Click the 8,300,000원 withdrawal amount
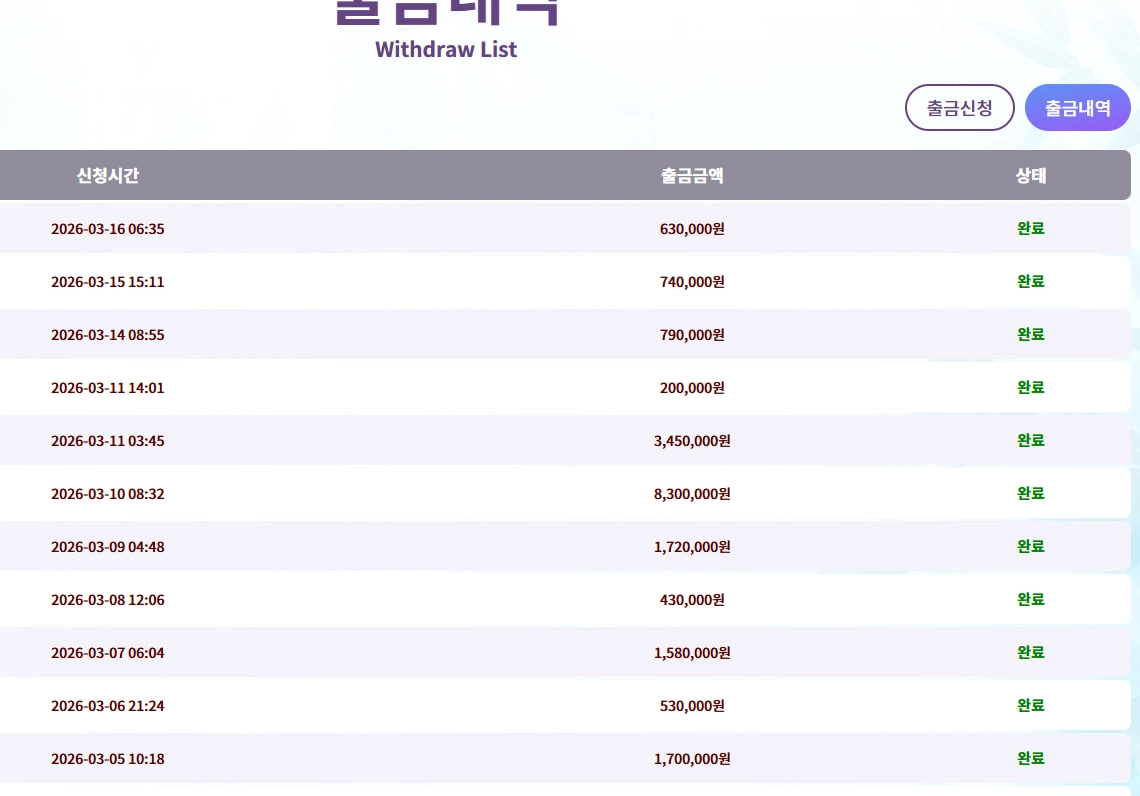This screenshot has width=1140, height=796. click(692, 494)
